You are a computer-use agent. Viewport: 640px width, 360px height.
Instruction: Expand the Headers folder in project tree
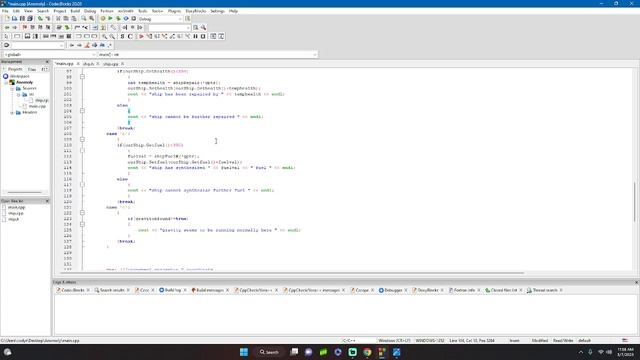tap(12, 112)
